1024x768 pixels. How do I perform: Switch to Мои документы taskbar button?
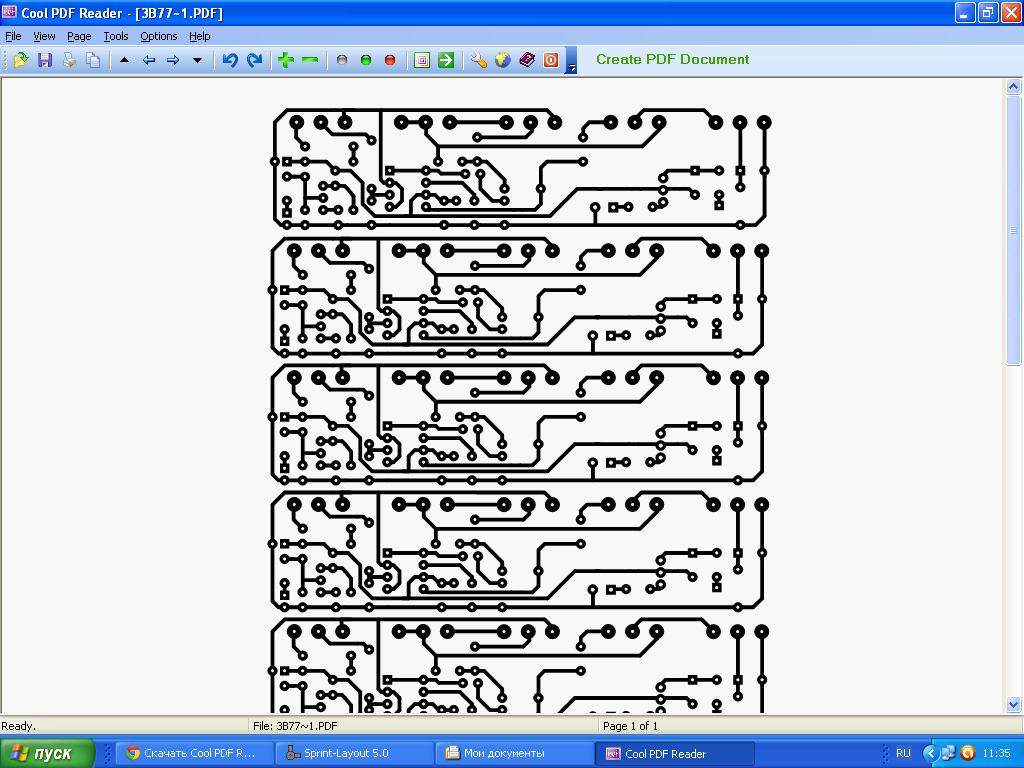(x=513, y=753)
